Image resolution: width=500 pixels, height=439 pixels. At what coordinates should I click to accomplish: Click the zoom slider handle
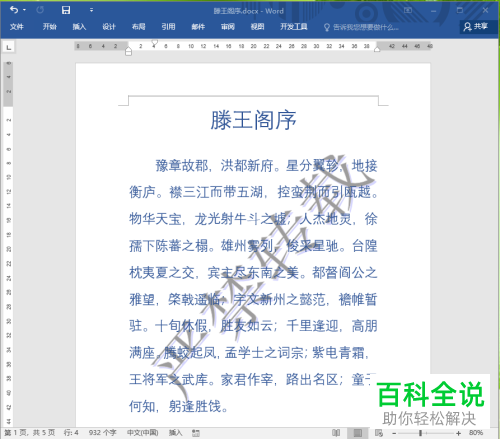pyautogui.click(x=420, y=433)
